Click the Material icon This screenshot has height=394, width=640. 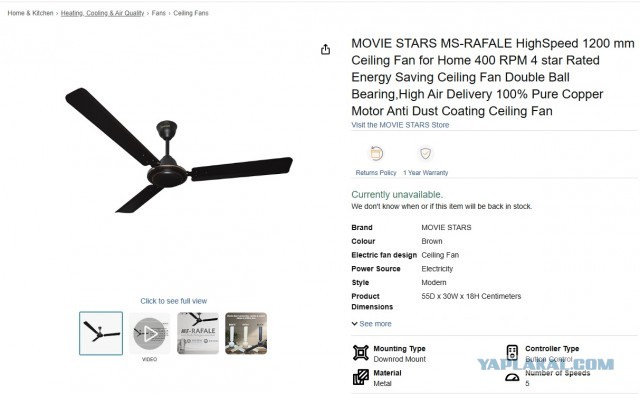(x=361, y=377)
